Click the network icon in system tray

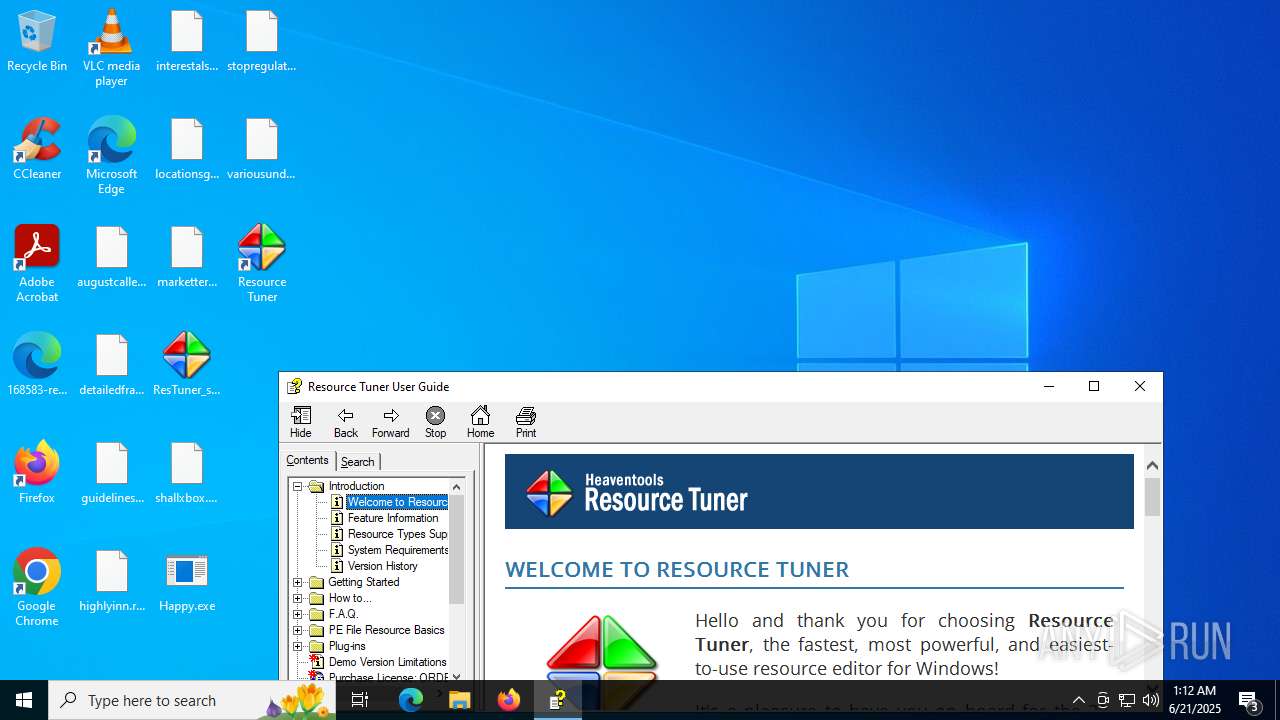1127,700
